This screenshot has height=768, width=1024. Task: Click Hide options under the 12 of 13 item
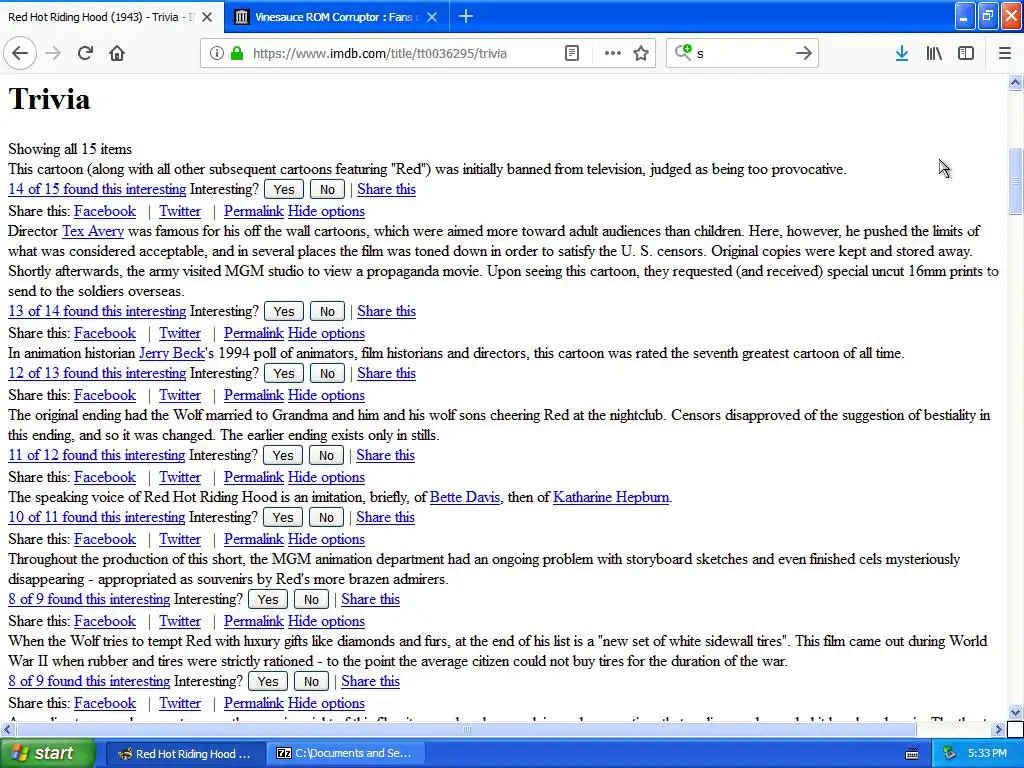coord(327,395)
